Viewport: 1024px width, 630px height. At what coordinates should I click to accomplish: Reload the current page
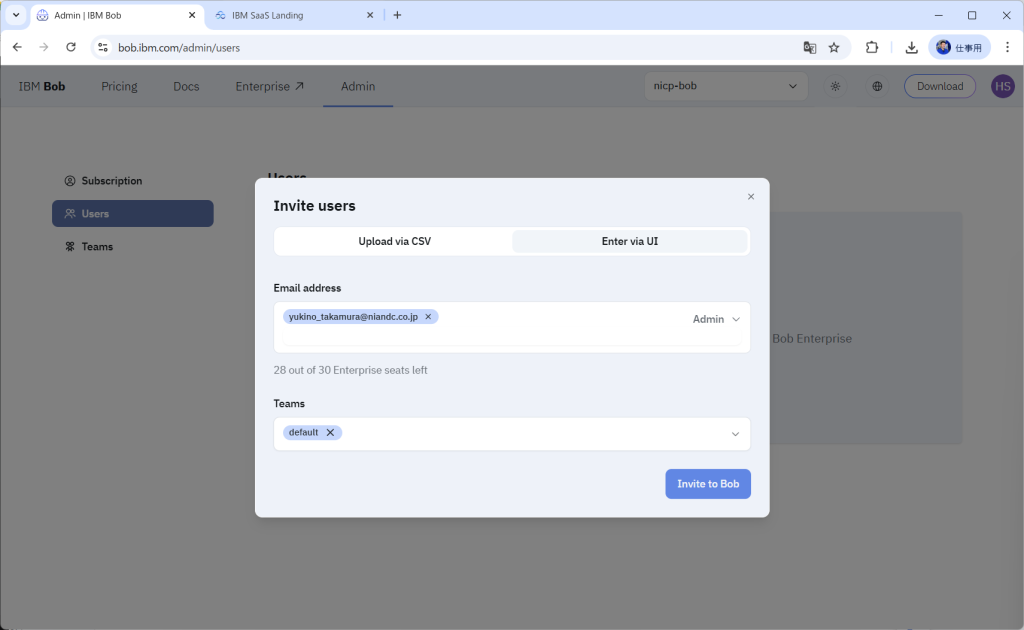[x=71, y=47]
